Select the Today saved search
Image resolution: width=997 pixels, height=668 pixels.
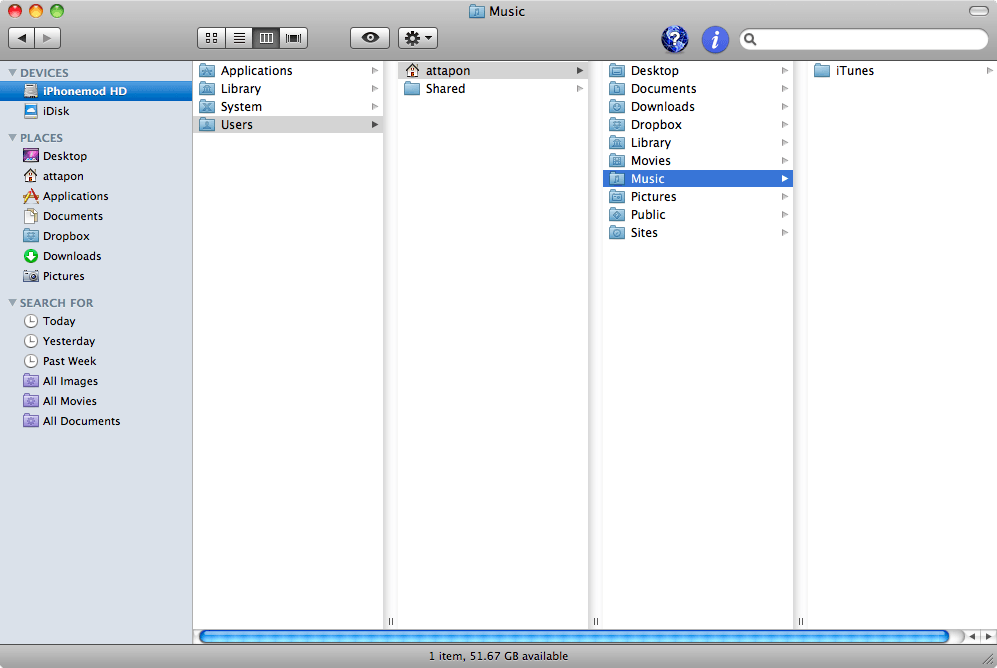96,321
